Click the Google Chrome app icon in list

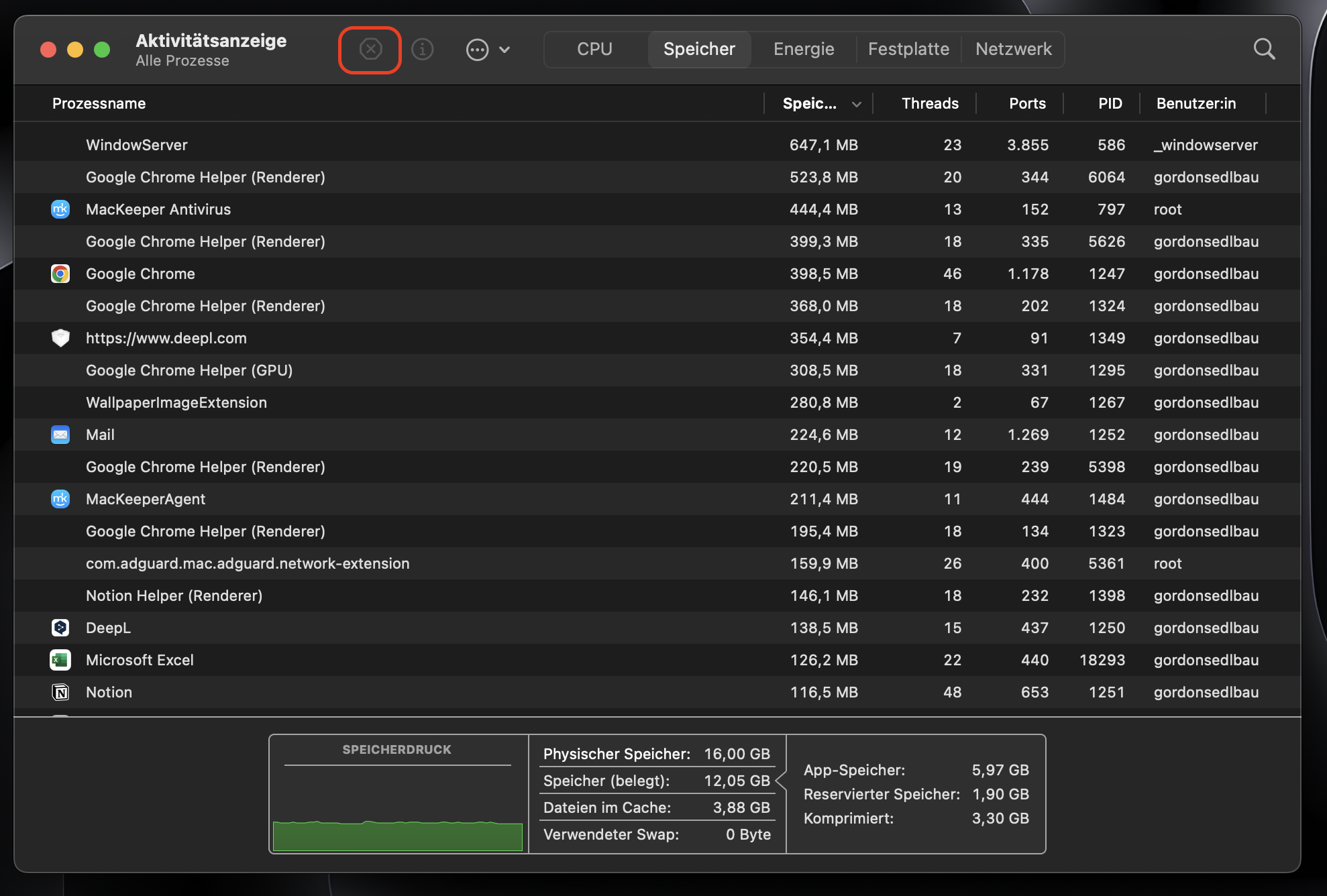click(x=60, y=274)
